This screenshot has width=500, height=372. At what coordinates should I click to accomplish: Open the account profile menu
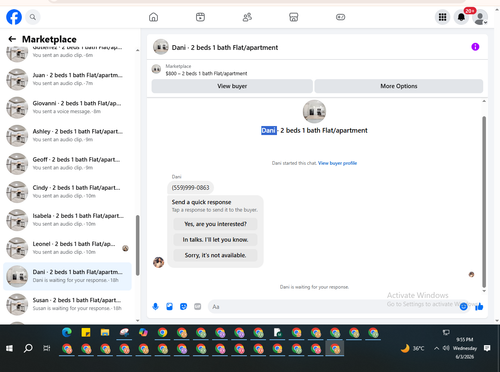tap(480, 17)
